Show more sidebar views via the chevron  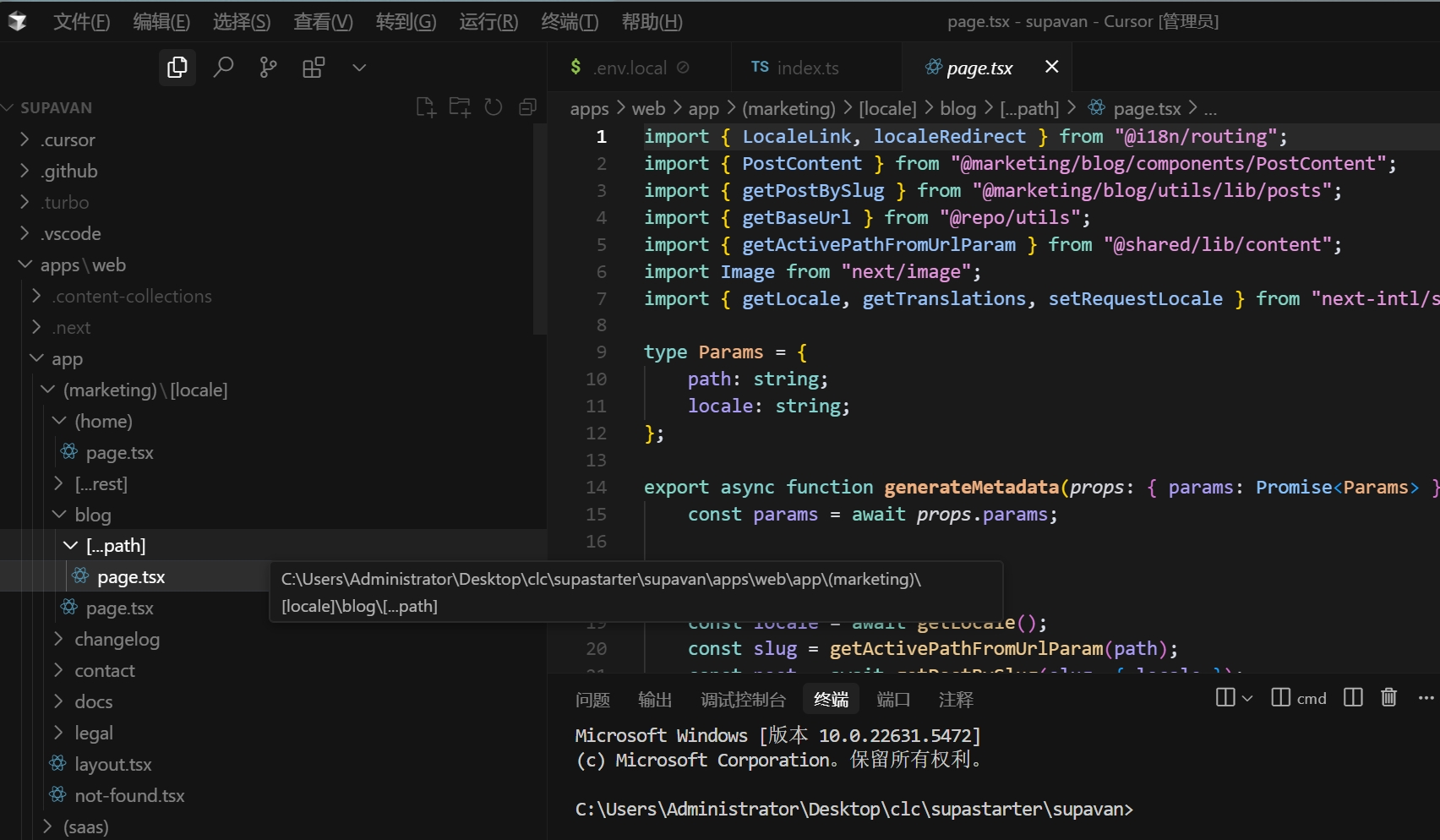pos(359,68)
